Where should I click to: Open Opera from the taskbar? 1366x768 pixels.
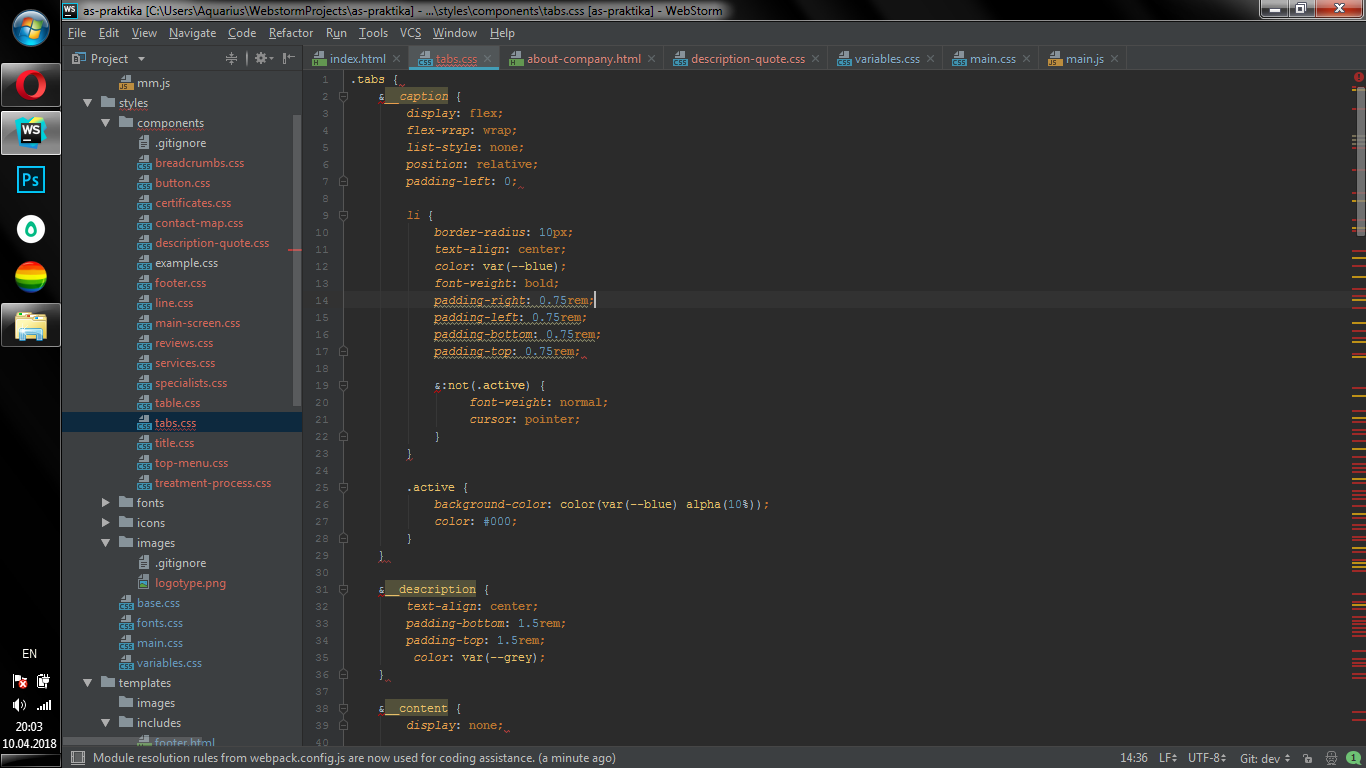coord(31,85)
